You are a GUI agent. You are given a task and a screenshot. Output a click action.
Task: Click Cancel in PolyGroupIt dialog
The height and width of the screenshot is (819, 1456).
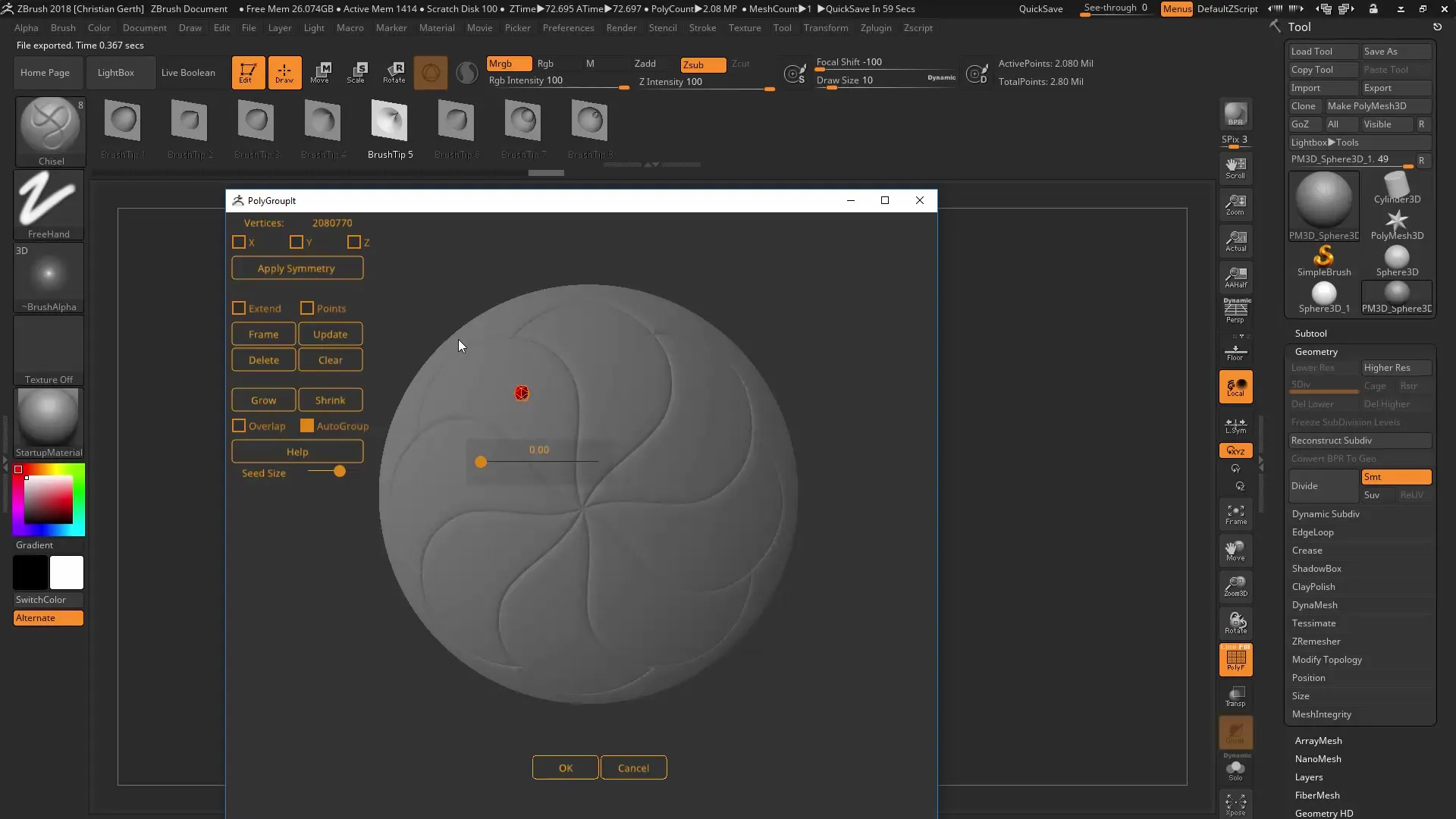pos(633,767)
